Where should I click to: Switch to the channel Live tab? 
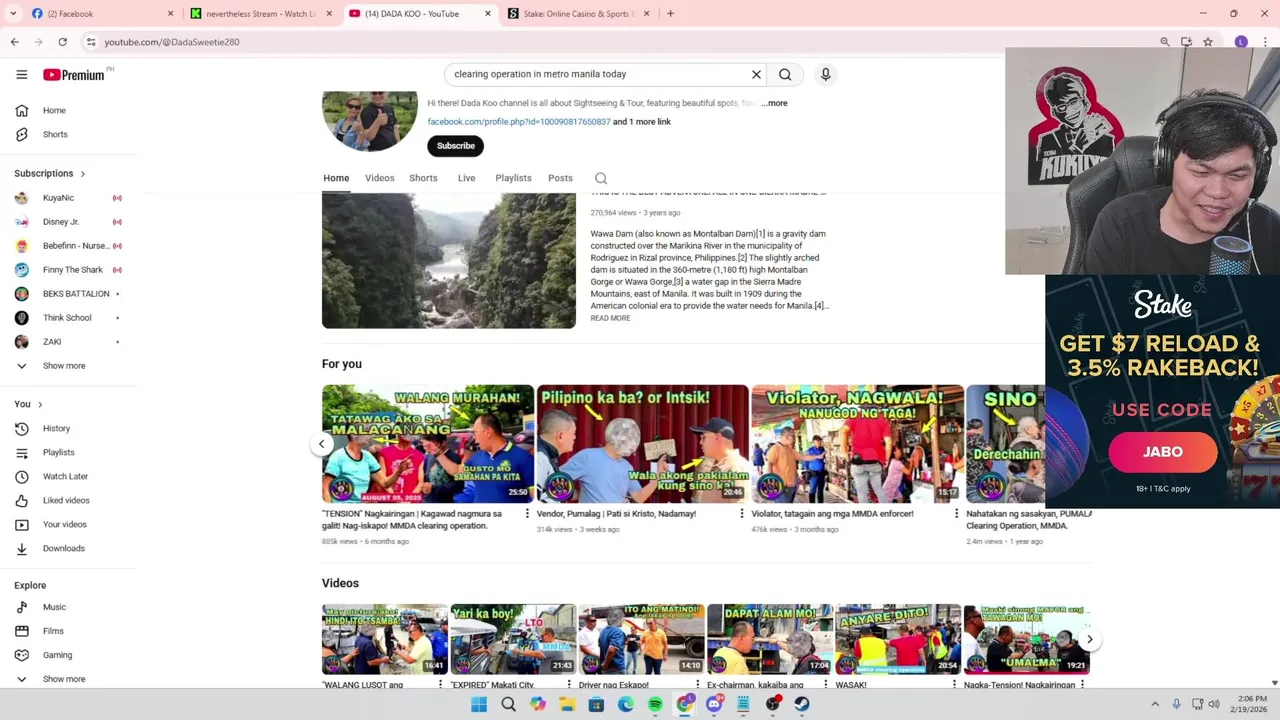click(466, 178)
